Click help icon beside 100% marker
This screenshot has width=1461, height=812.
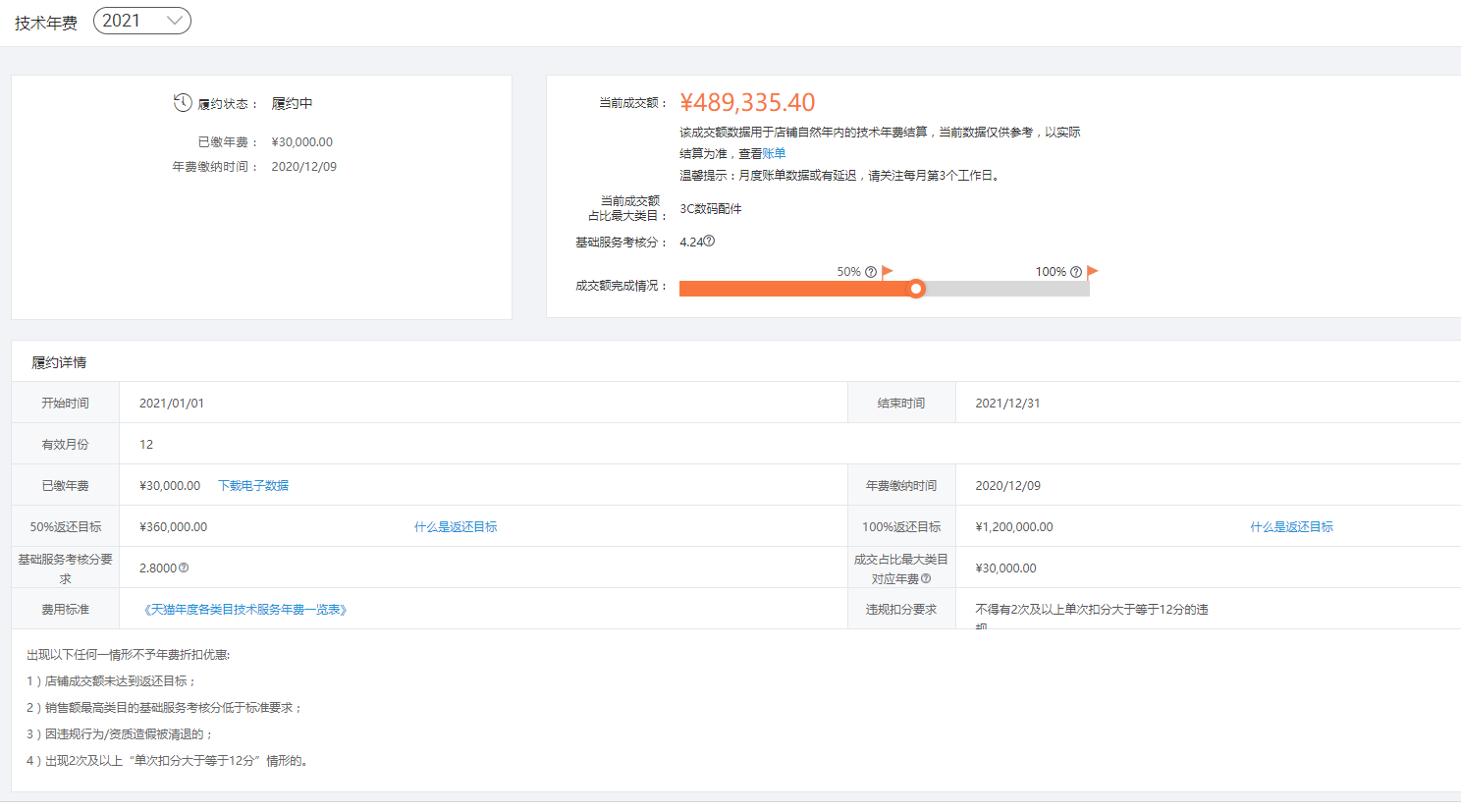pyautogui.click(x=1076, y=272)
